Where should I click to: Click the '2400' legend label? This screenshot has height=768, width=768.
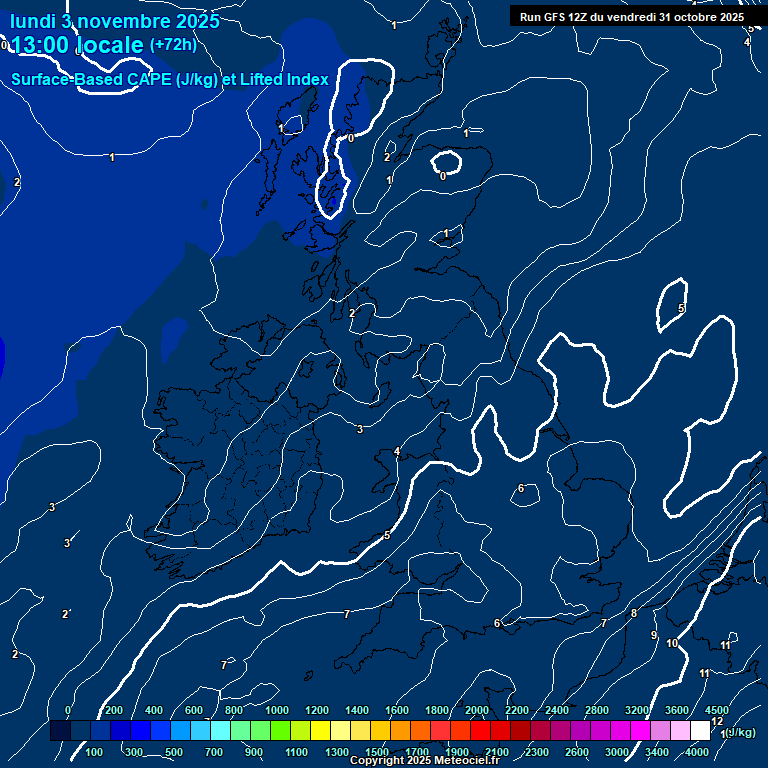point(557,710)
